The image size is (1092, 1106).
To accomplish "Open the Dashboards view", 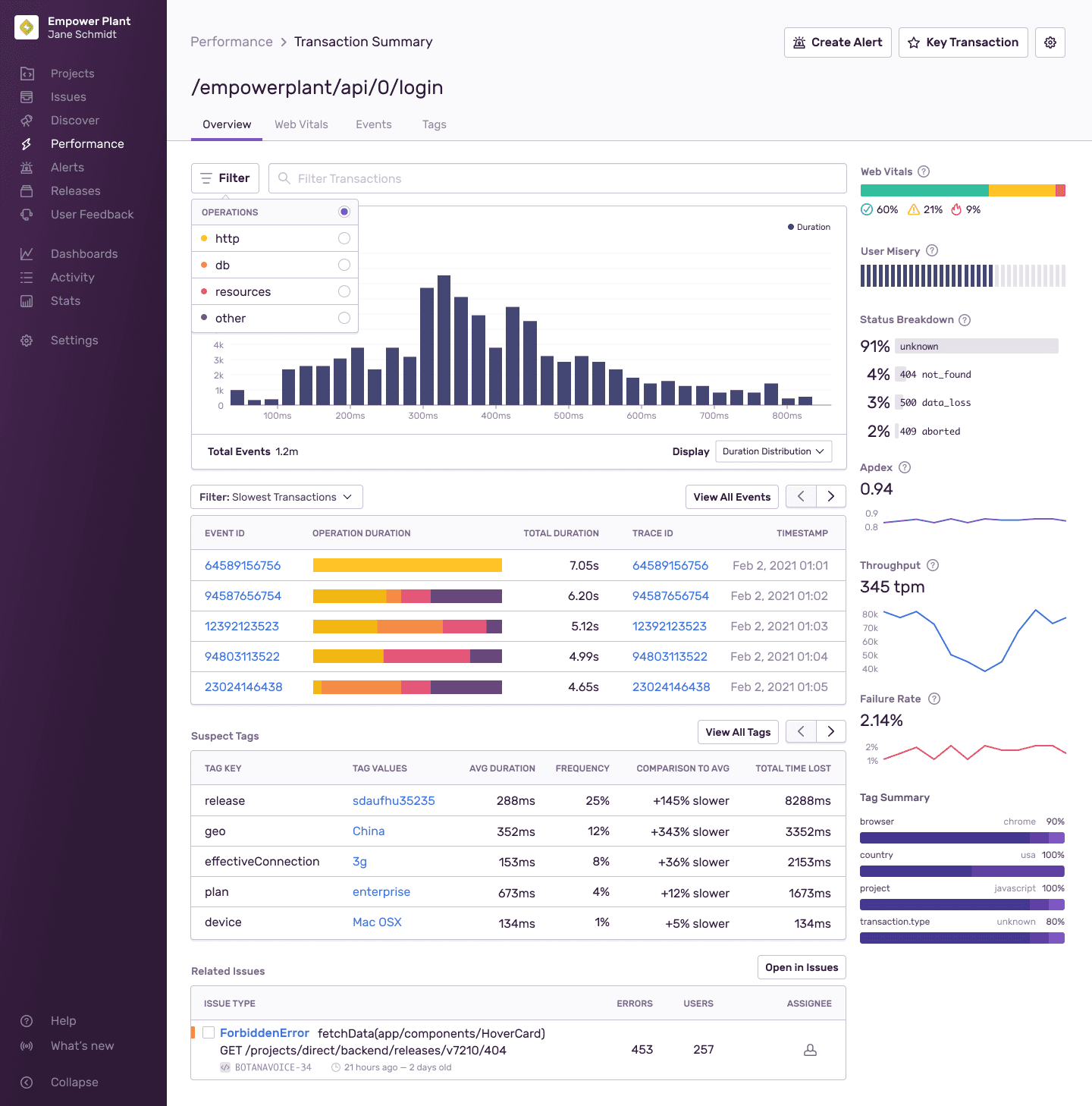I will [84, 253].
